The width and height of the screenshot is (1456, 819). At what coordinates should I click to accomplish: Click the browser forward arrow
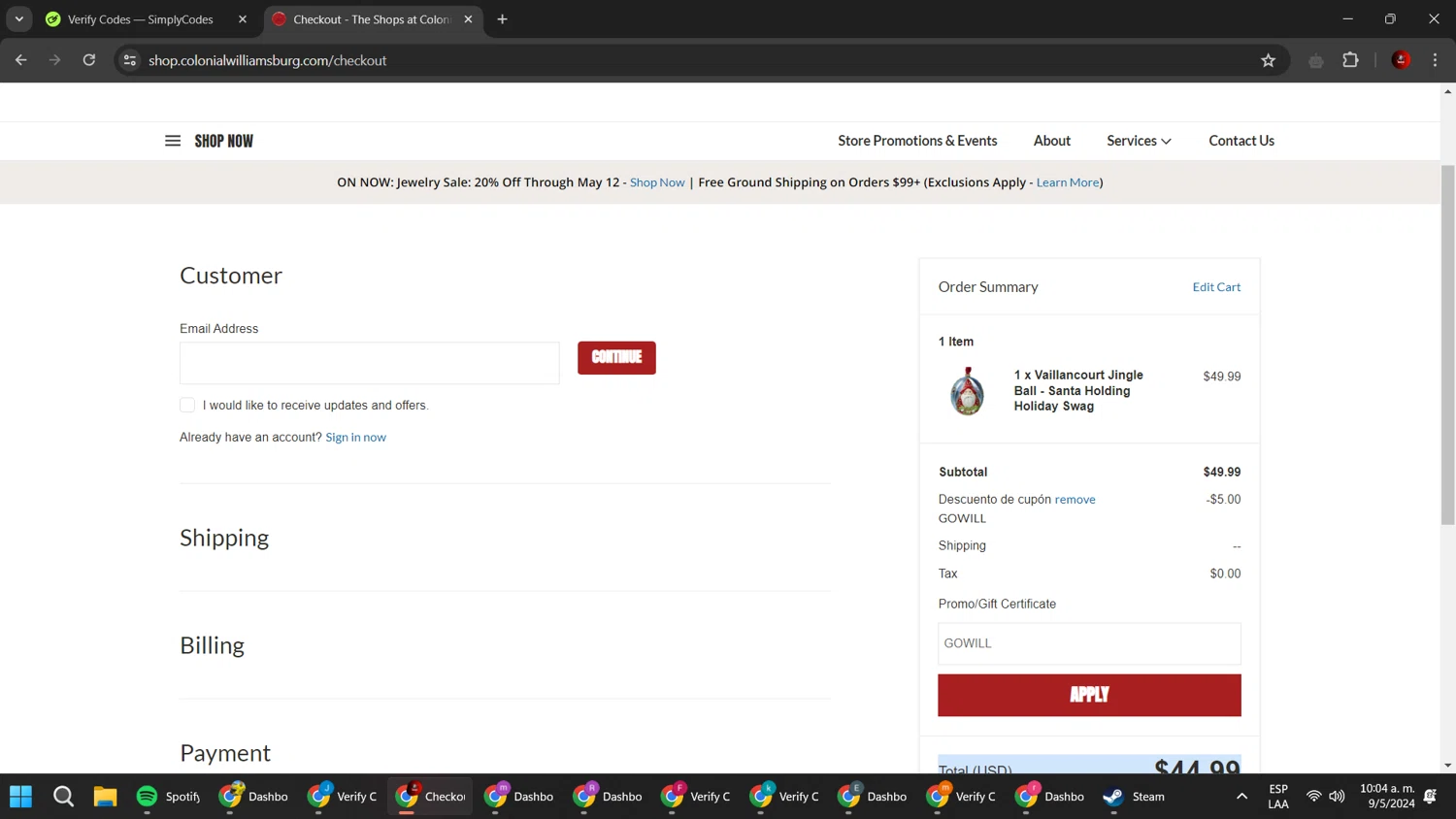[x=55, y=60]
